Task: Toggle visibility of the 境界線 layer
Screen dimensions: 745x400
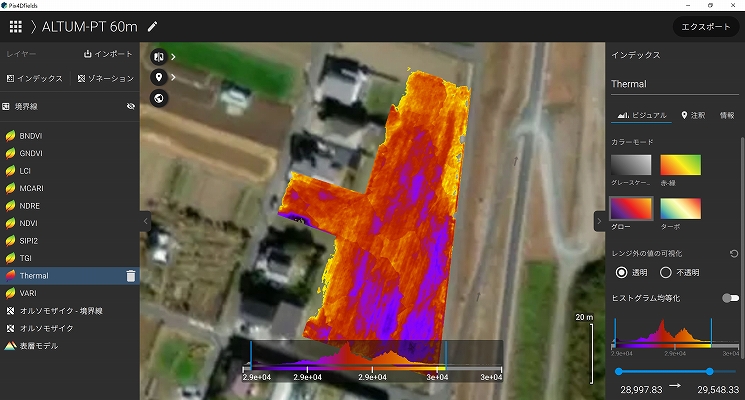Action: tap(131, 106)
